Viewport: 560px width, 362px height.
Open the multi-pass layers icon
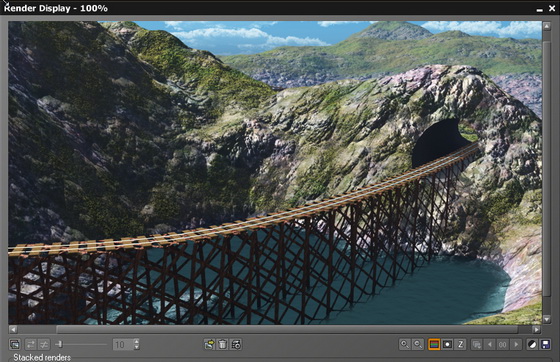pos(477,345)
